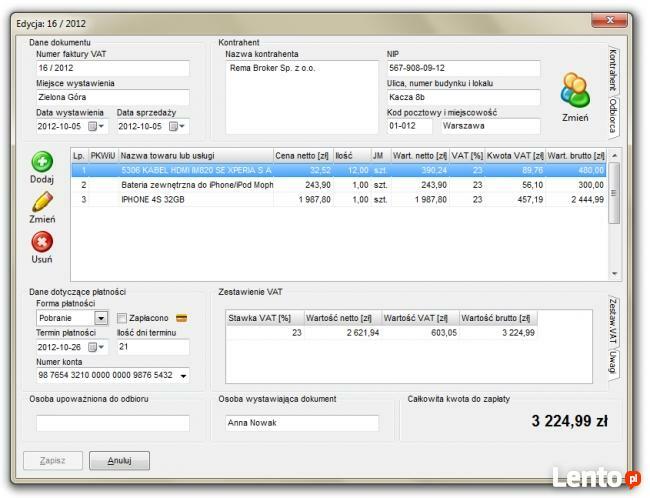Click the Zapisz button
This screenshot has width=650, height=498.
[x=52, y=461]
